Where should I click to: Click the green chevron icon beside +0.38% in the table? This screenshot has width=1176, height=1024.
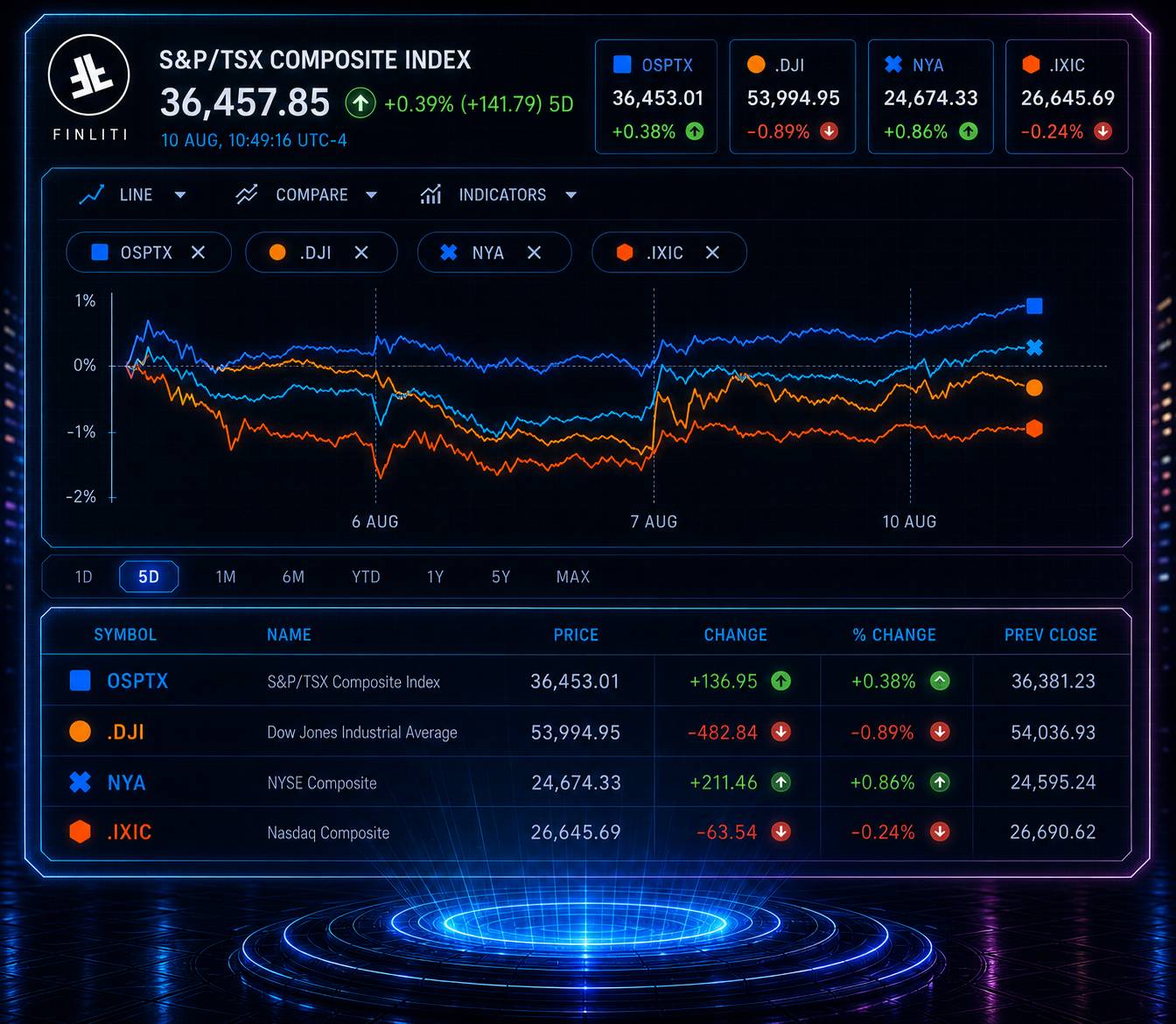tap(940, 681)
